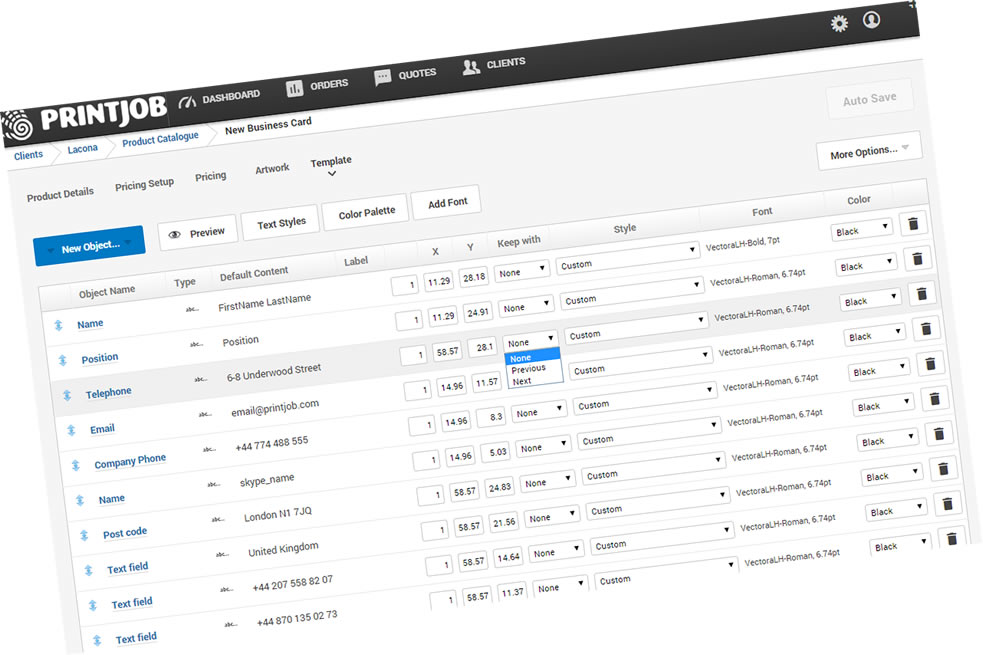Open Keep with dropdown for Company Phone
983x655 pixels.
tap(539, 412)
